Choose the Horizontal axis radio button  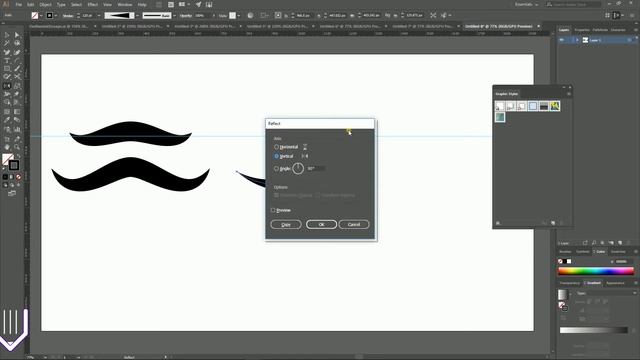click(x=276, y=147)
